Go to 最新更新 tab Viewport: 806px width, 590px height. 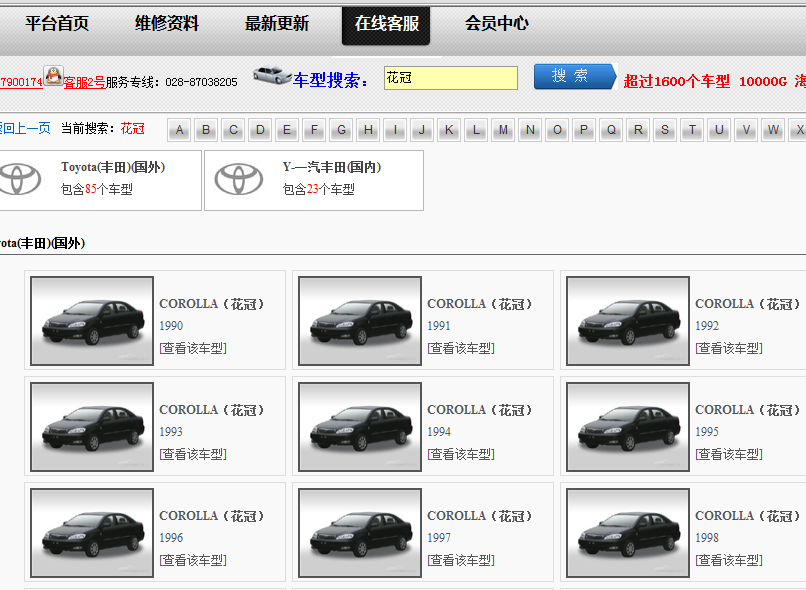click(x=277, y=23)
